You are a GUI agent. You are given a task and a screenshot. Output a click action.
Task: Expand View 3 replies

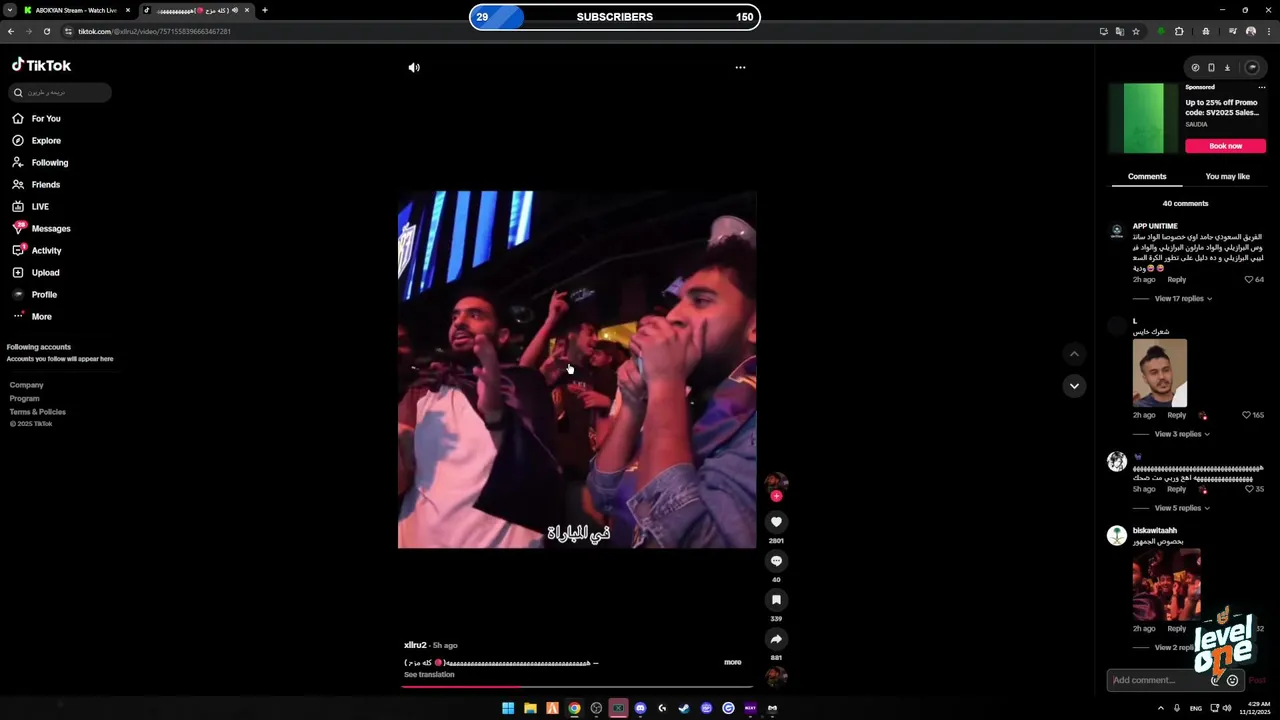click(1182, 434)
